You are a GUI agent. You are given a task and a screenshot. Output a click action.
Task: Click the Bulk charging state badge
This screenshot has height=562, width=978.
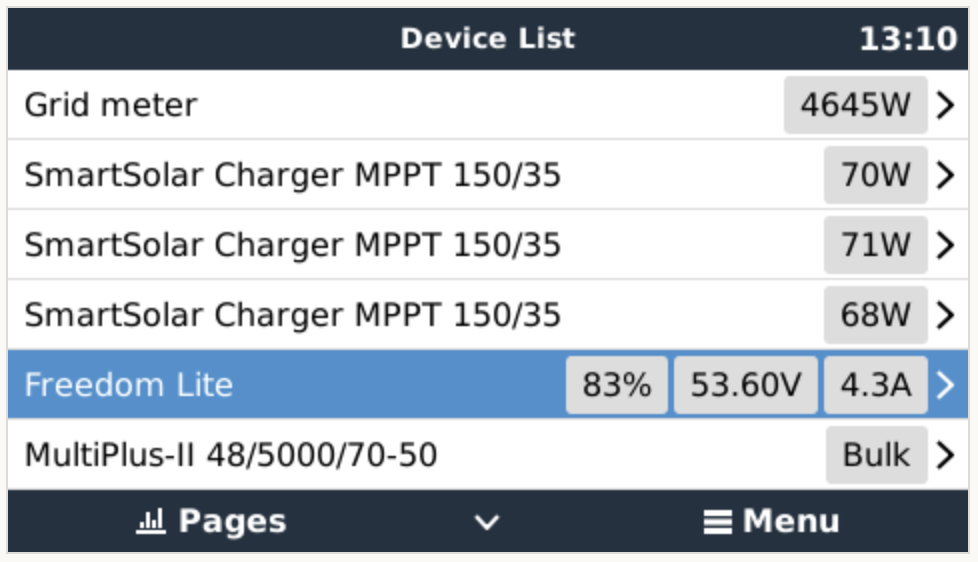876,455
